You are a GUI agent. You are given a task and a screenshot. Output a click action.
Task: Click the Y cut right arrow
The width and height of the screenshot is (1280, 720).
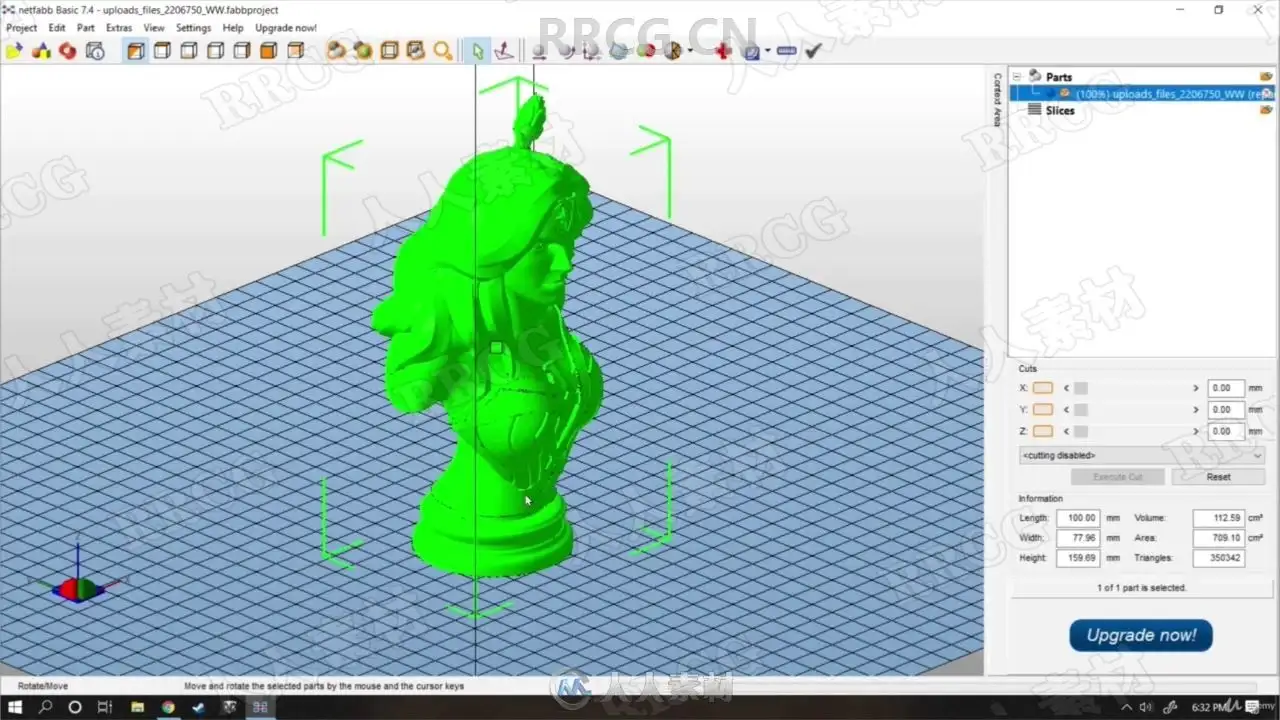point(1195,409)
